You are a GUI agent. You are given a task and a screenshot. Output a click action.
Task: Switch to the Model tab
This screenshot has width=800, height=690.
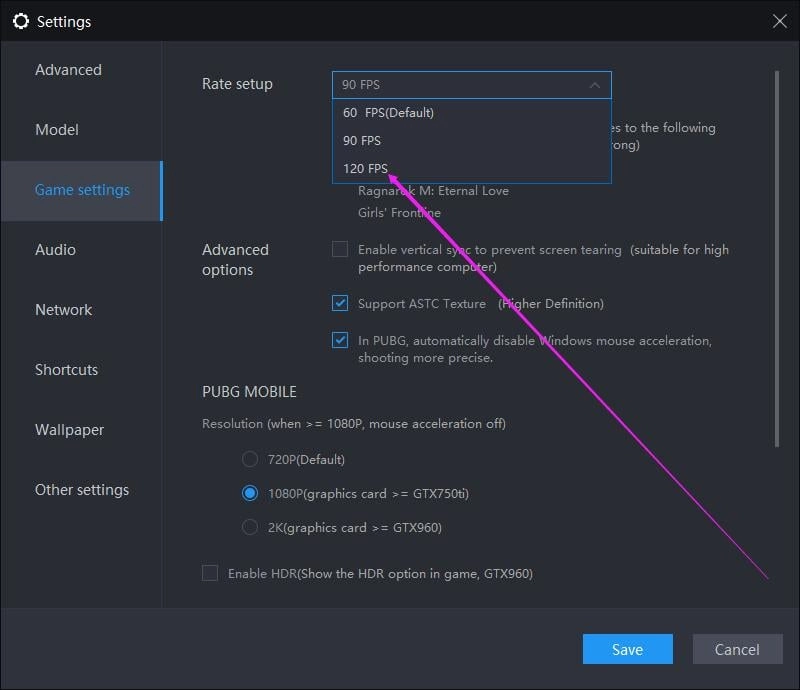[57, 130]
